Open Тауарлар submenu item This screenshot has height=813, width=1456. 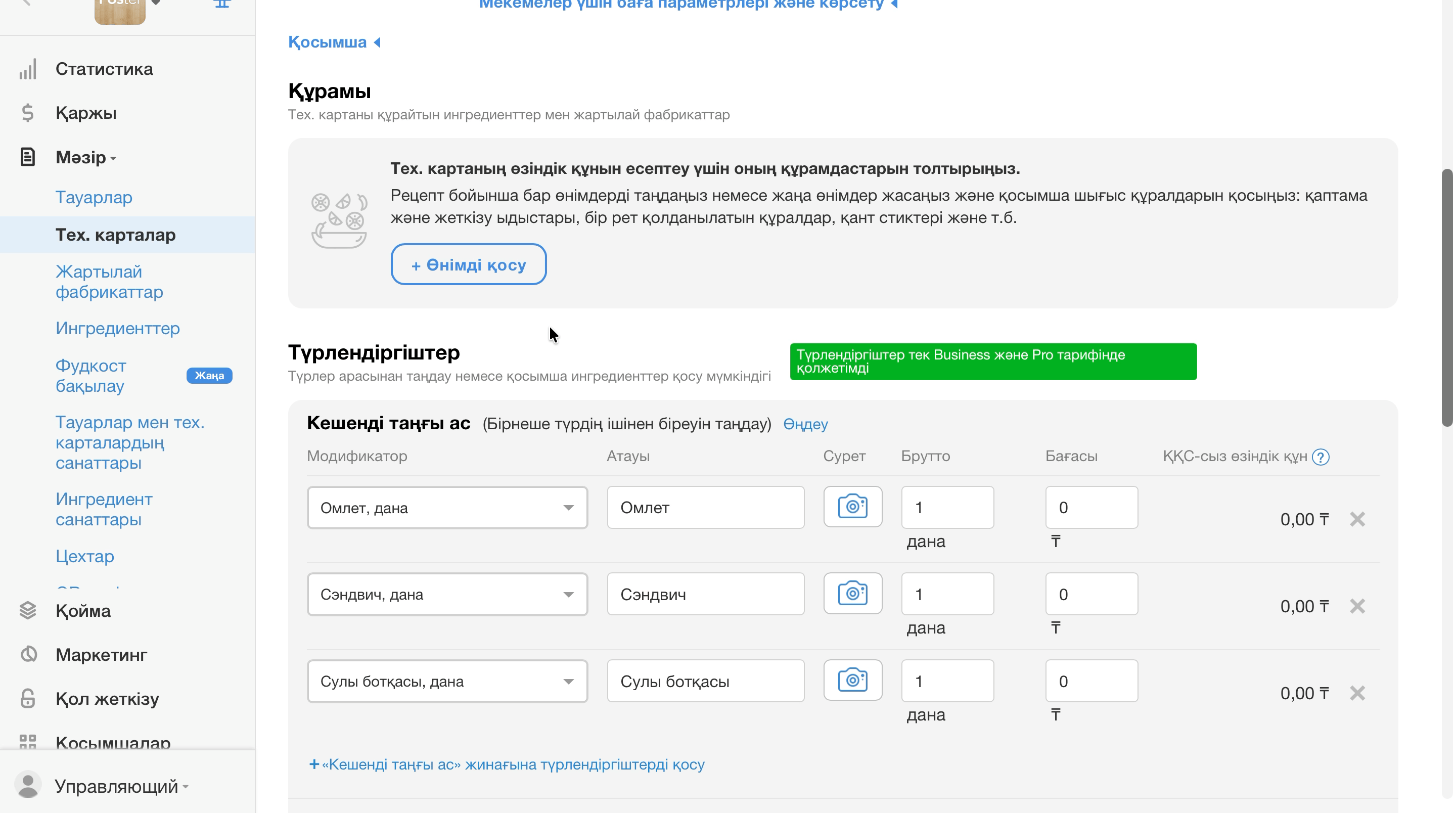point(94,197)
